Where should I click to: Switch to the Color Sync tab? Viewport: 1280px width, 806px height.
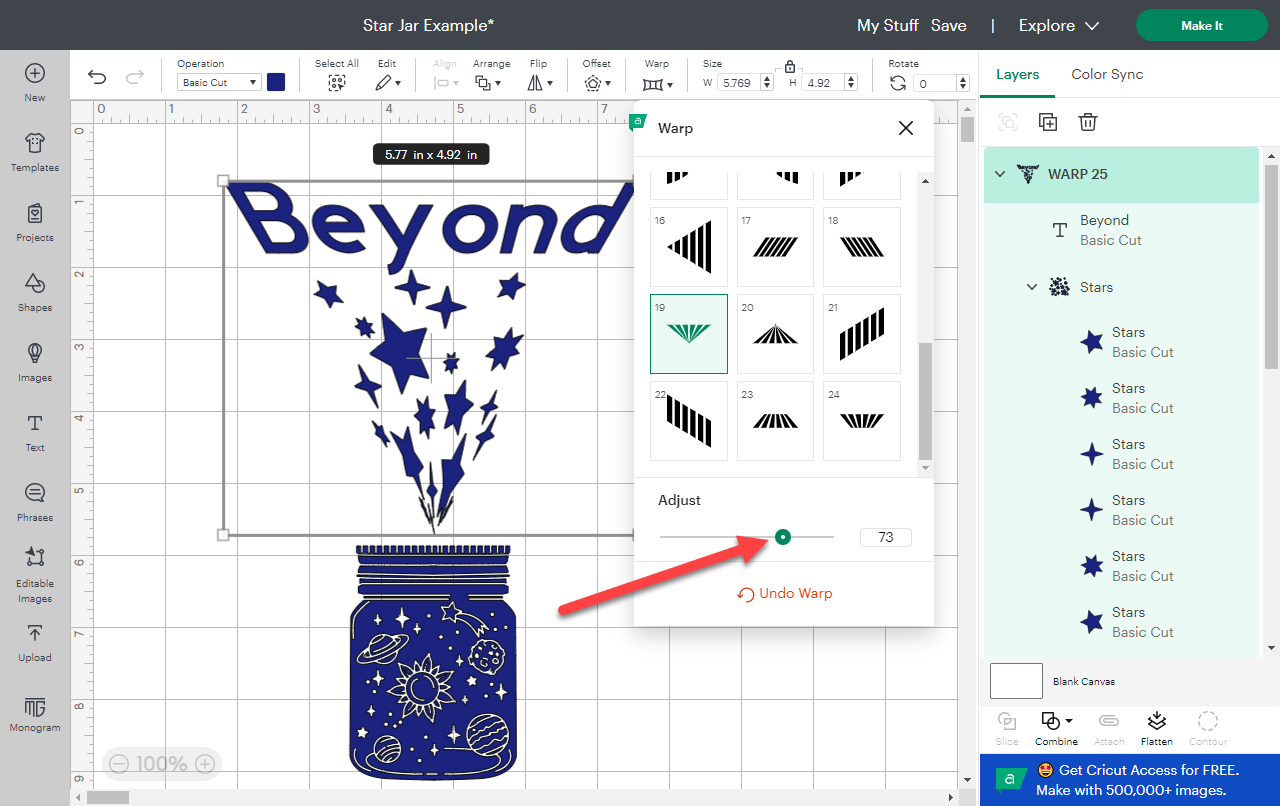[1107, 74]
